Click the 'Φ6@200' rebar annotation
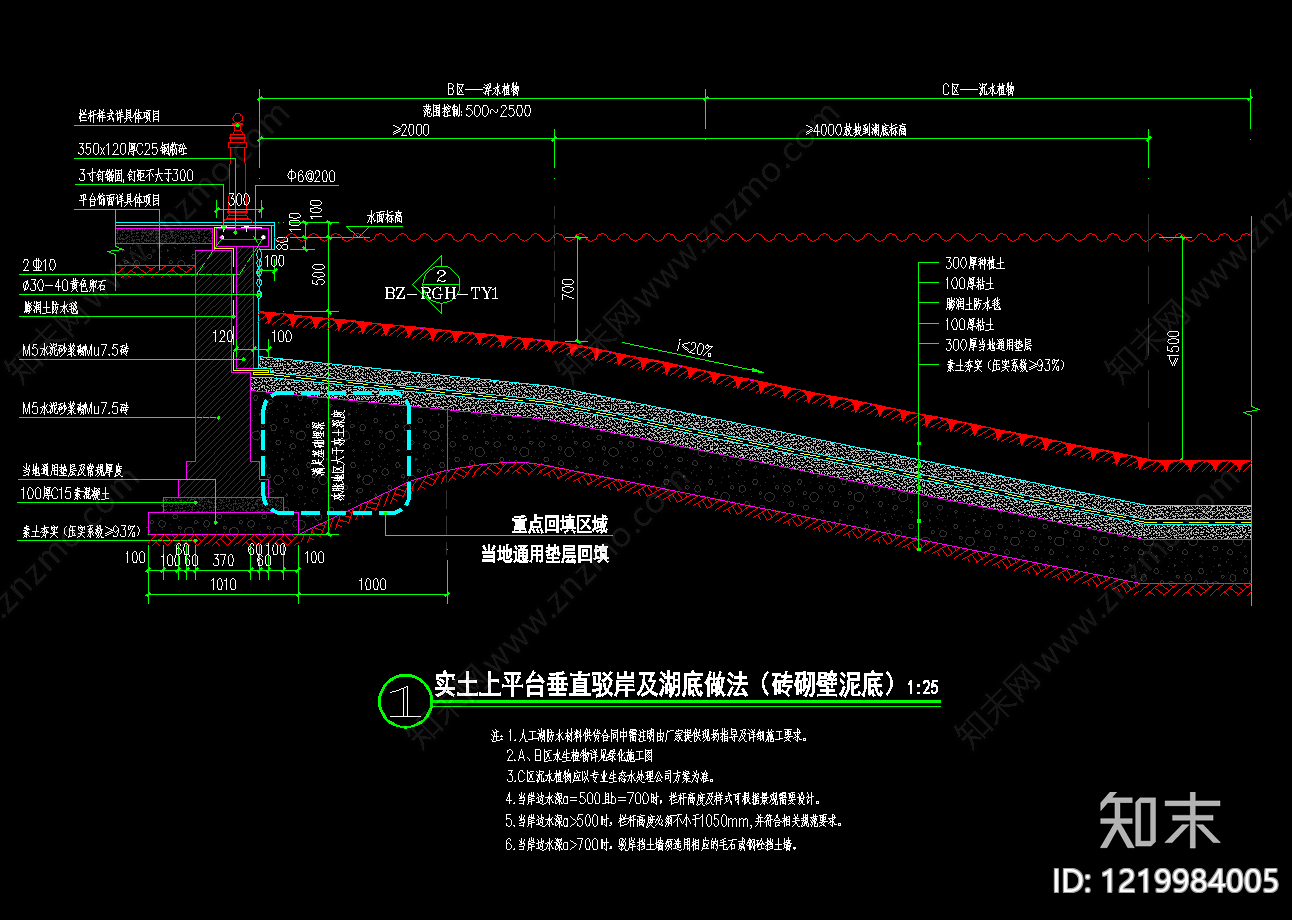The width and height of the screenshot is (1292, 920). pyautogui.click(x=312, y=176)
